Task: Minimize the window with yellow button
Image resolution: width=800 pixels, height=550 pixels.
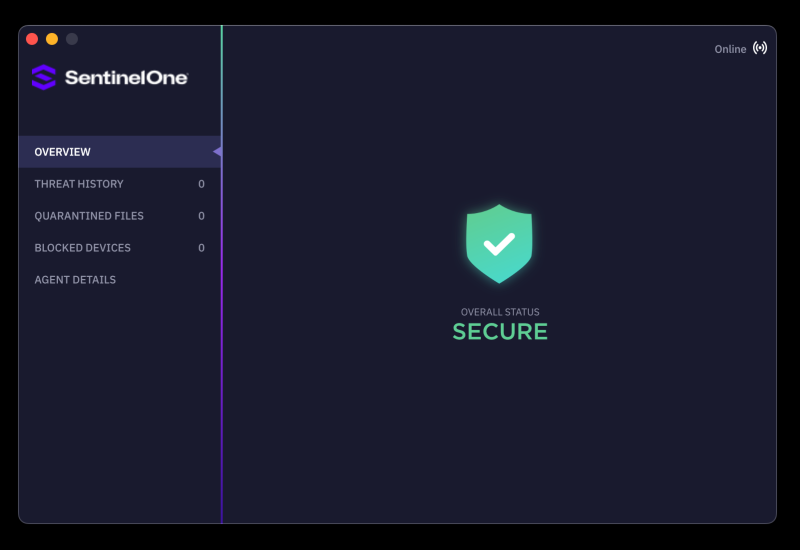Action: (x=52, y=39)
